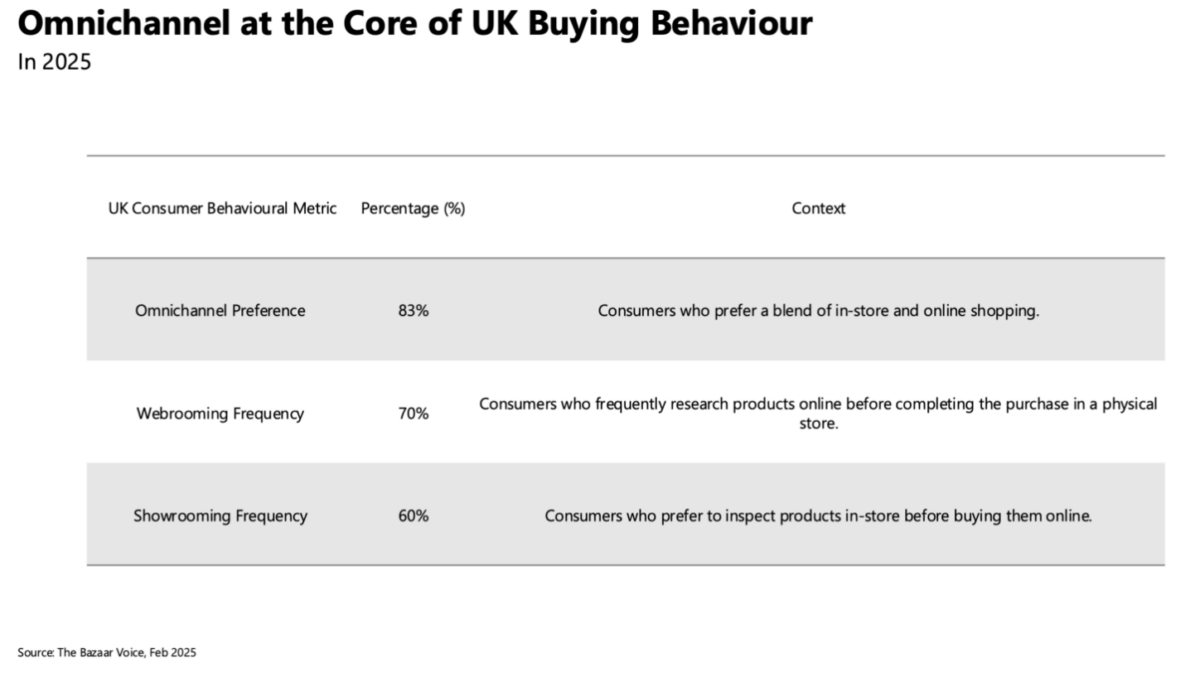Select the 60% percentage value
The height and width of the screenshot is (673, 1200).
click(413, 516)
